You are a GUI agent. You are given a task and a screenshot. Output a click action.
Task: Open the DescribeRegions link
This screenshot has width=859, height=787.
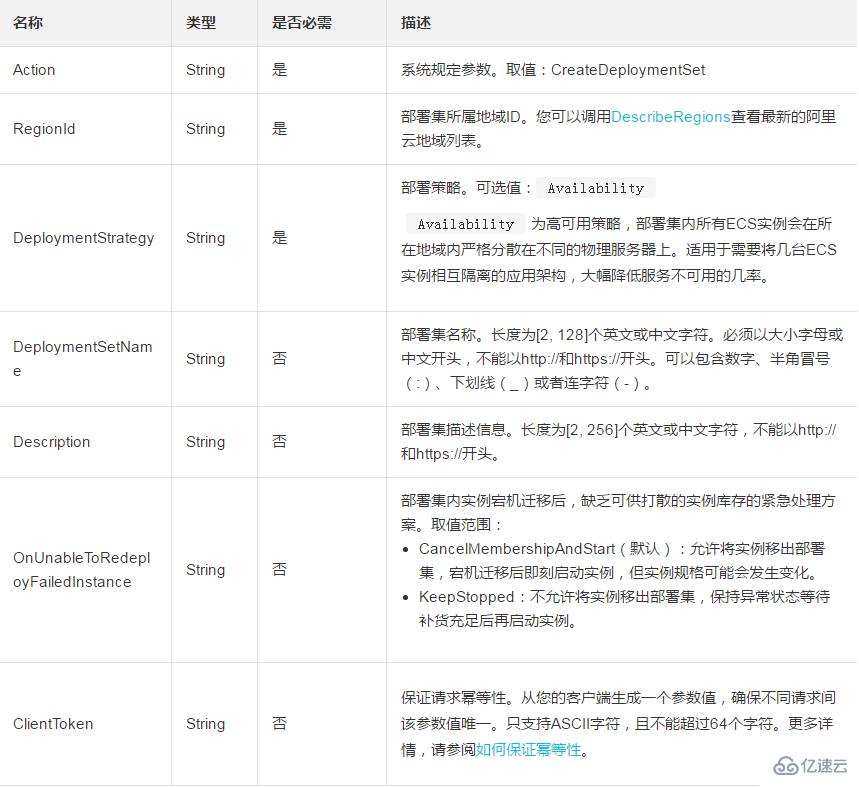670,117
